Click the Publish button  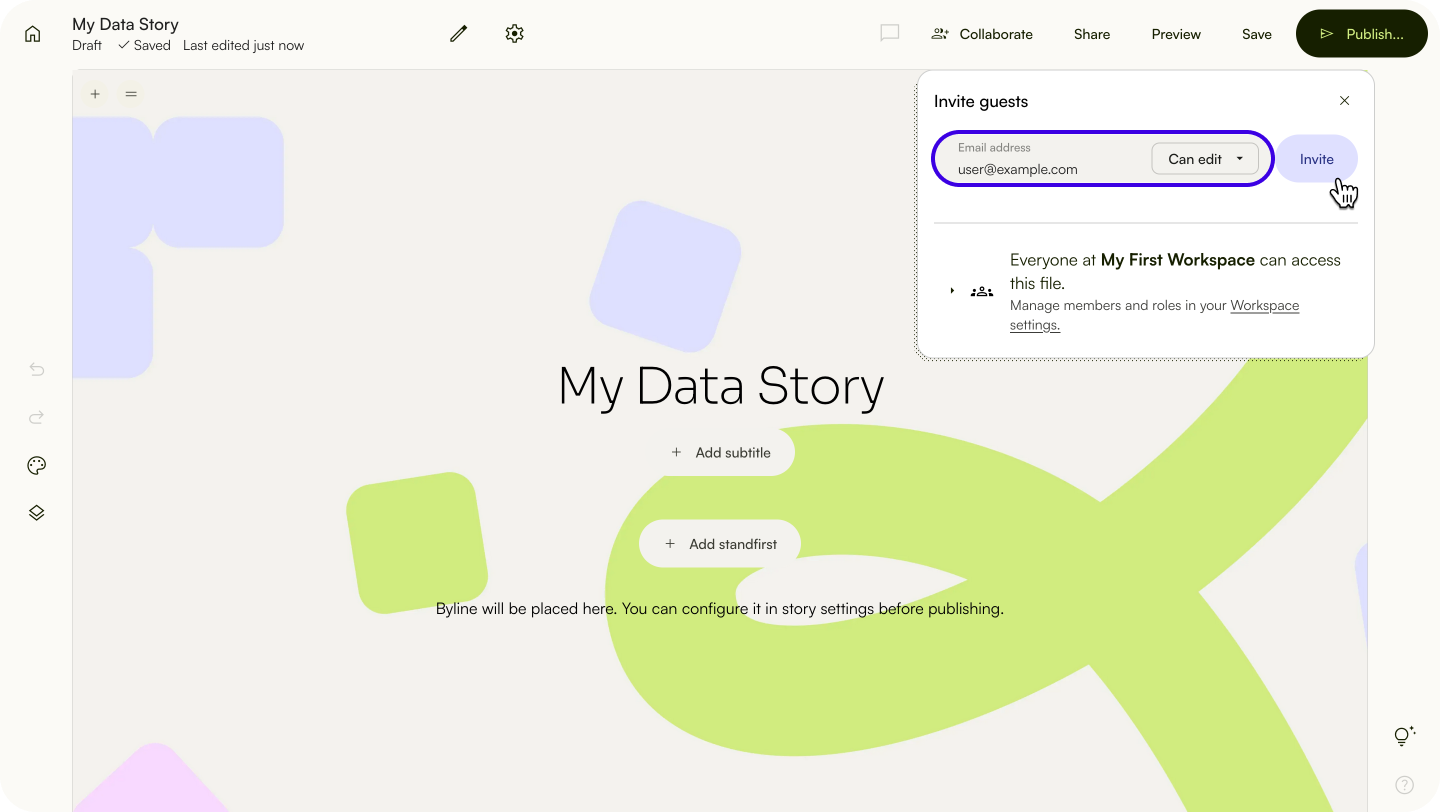[x=1362, y=34]
